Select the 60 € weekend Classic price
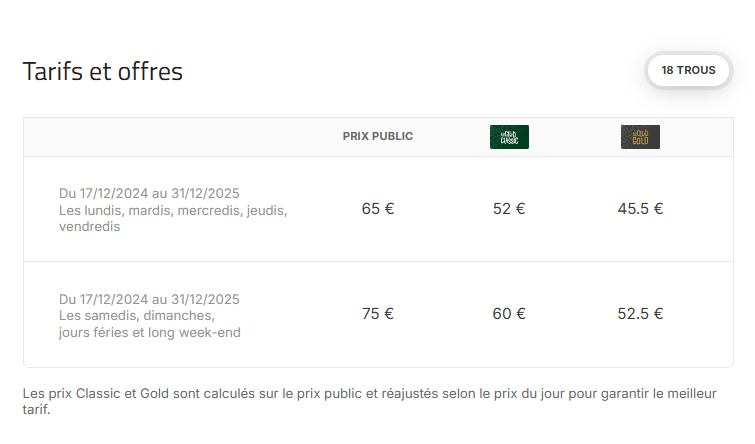The width and height of the screenshot is (755, 444). (509, 313)
